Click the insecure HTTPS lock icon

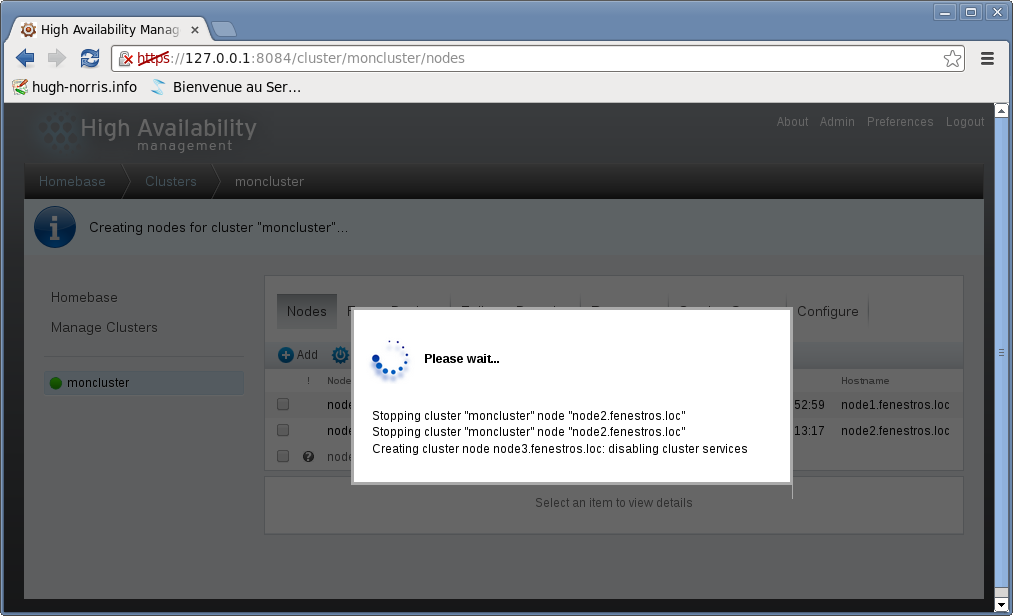(126, 58)
